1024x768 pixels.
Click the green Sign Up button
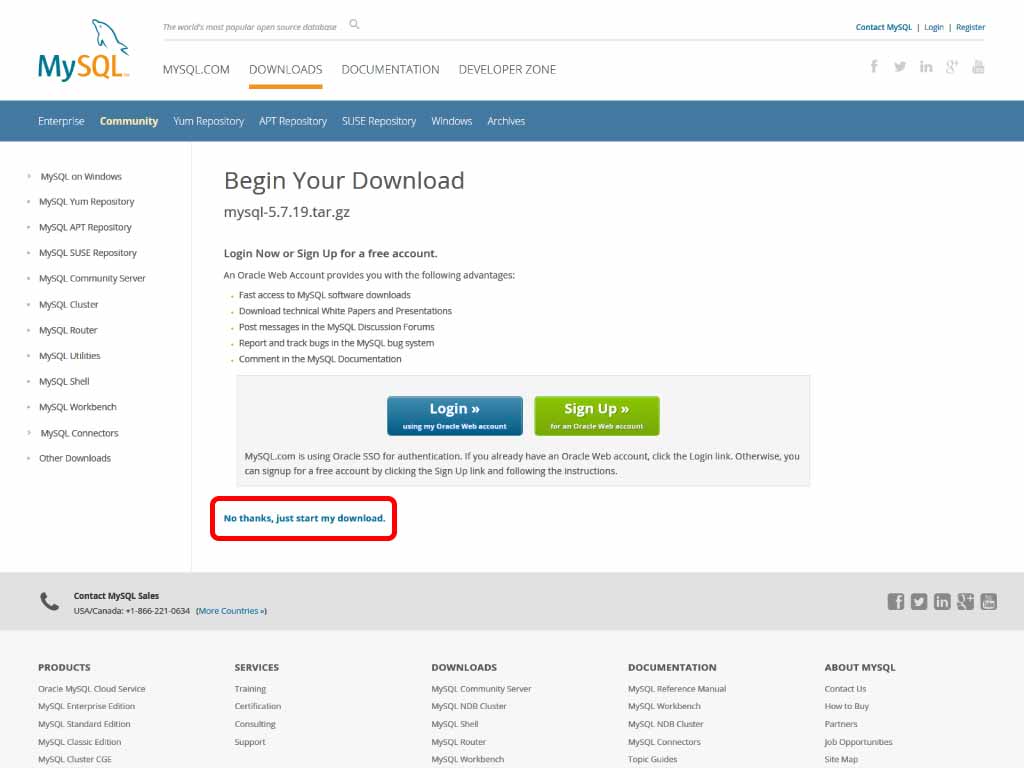click(597, 415)
